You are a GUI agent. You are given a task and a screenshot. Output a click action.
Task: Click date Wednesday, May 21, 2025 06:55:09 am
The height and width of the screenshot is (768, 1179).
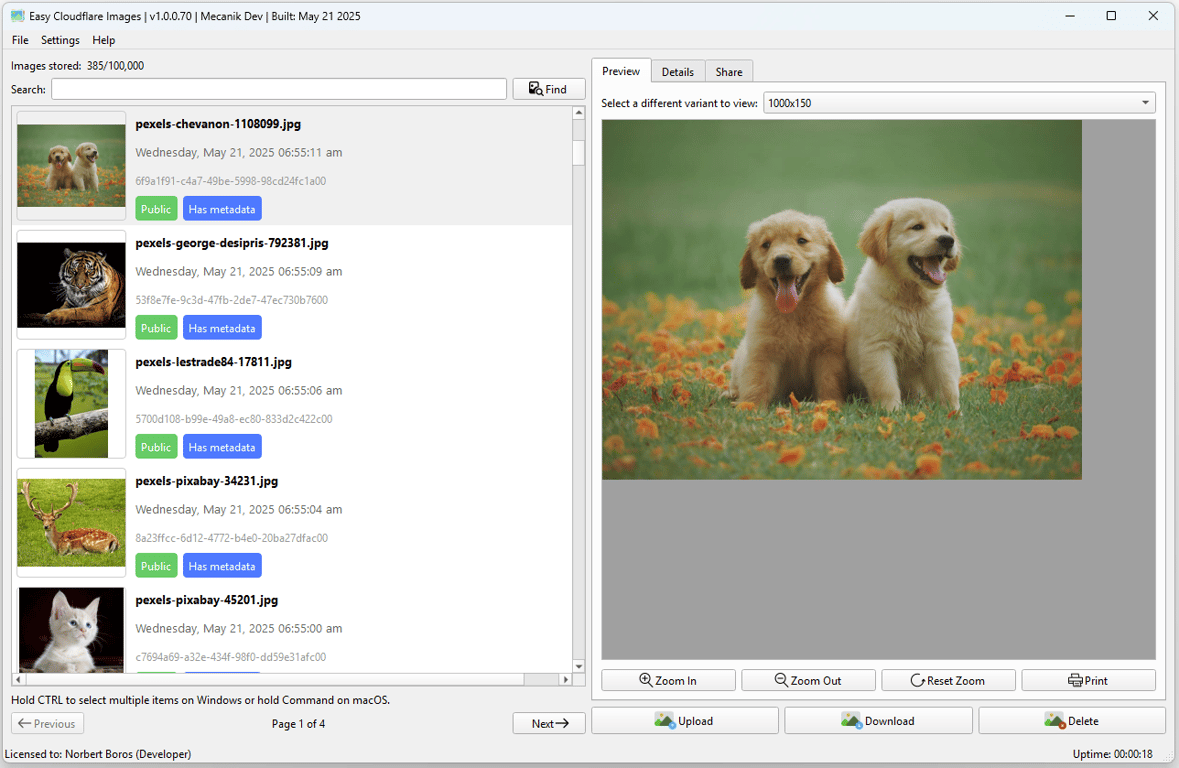238,272
